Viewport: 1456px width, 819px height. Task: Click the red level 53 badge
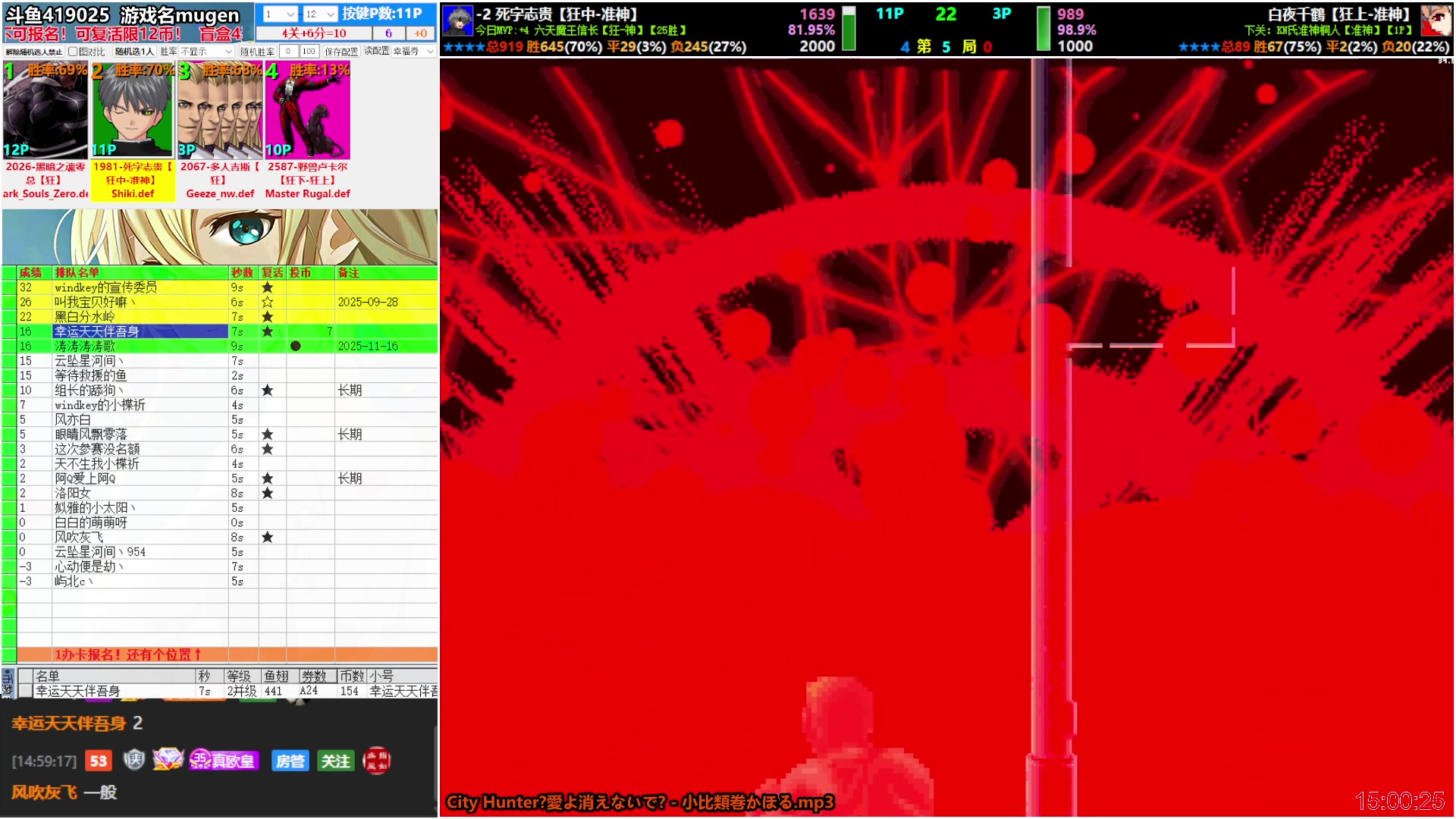(x=99, y=761)
